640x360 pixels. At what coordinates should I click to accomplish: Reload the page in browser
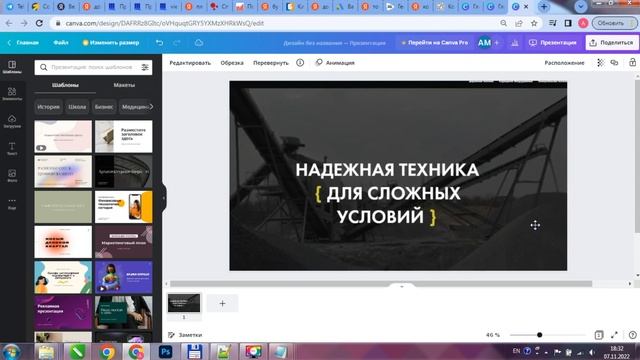(39, 23)
